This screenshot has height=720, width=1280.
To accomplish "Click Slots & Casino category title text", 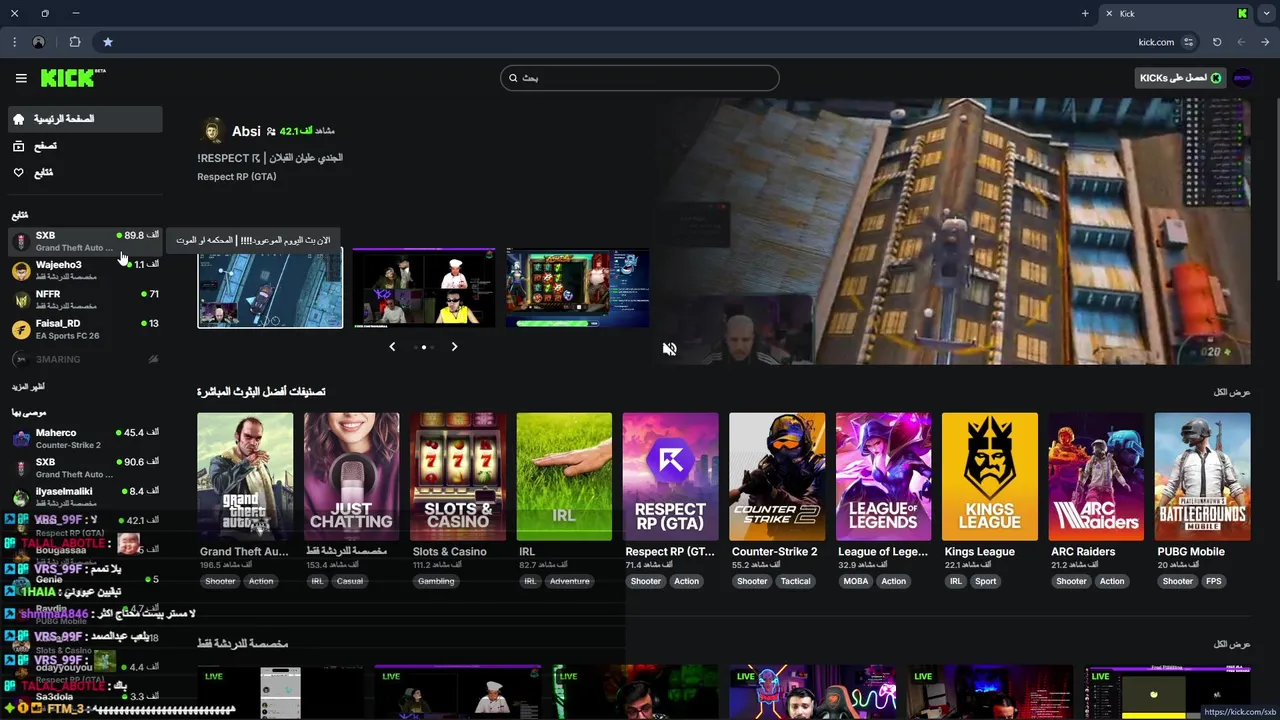I will click(450, 552).
